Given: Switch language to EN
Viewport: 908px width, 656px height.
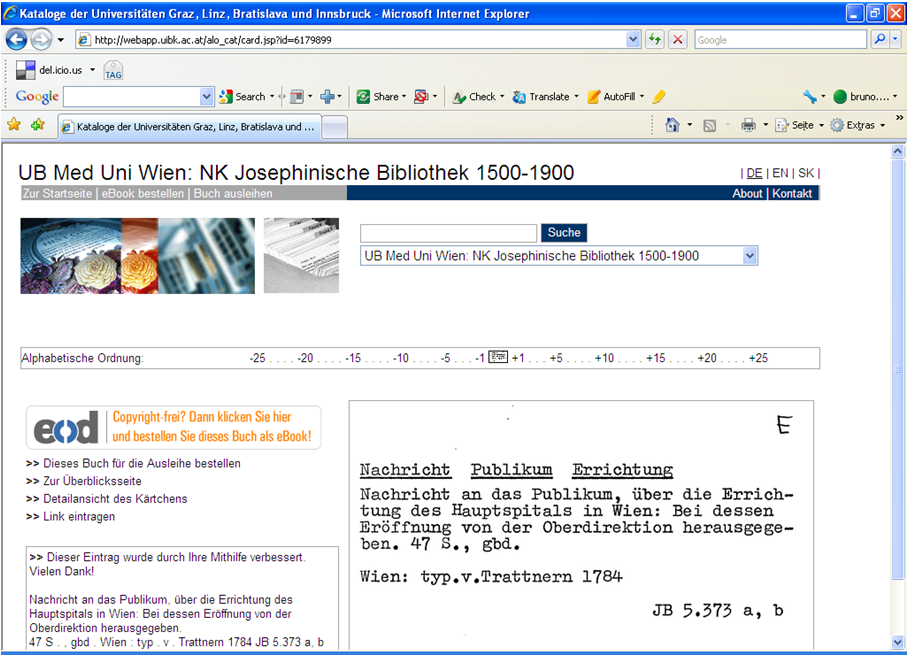Looking at the screenshot, I should [x=780, y=173].
